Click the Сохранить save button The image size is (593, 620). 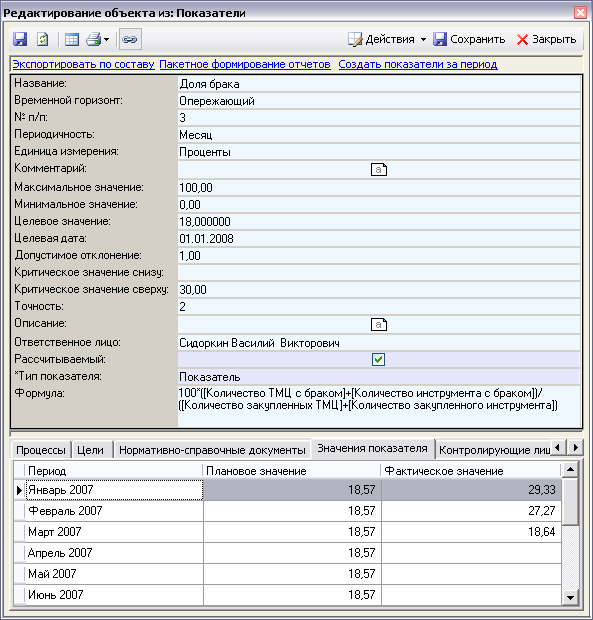pyautogui.click(x=469, y=39)
